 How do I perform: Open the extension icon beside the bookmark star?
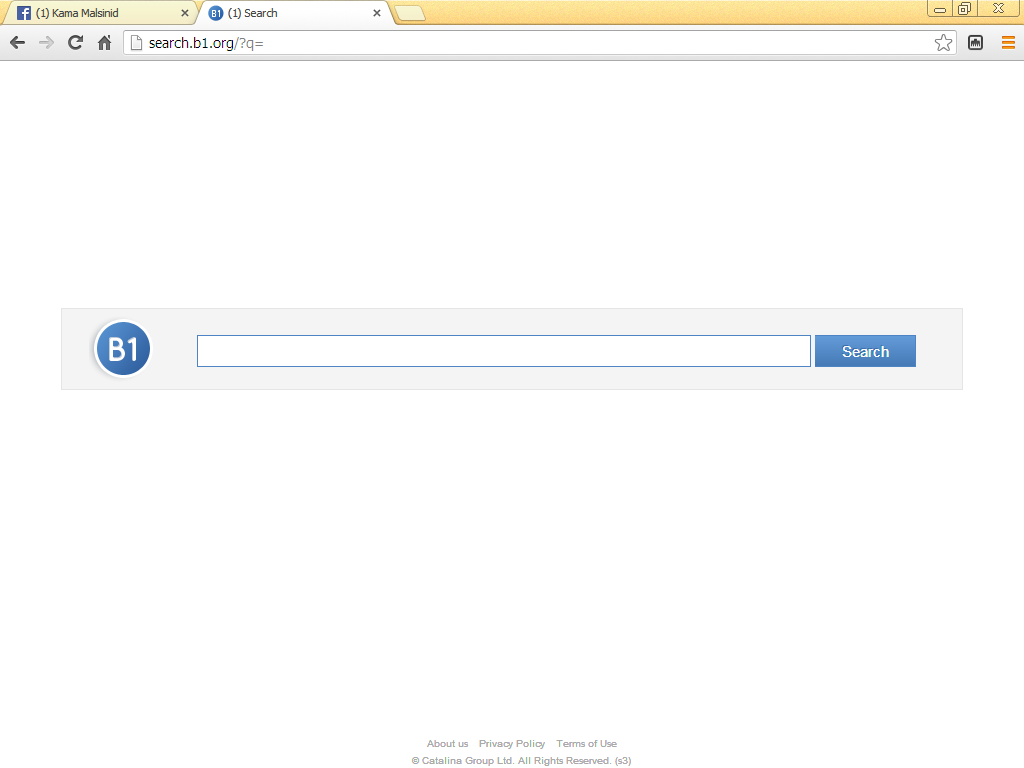click(x=976, y=43)
